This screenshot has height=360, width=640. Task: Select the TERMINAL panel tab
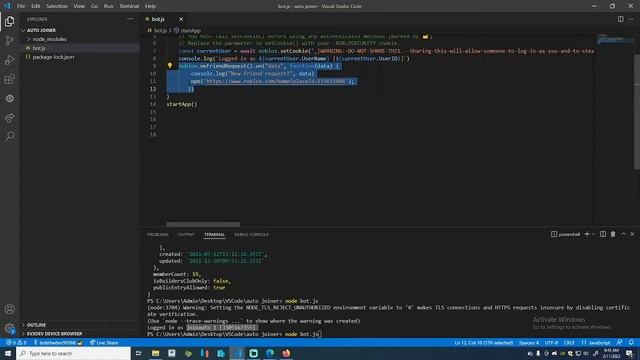[214, 235]
